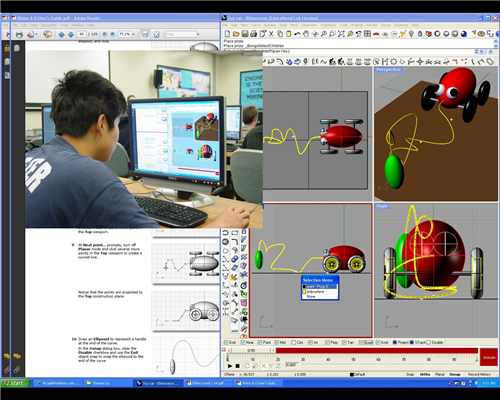
Task: Click the New file icon in Rhinoceros toolbar
Action: pyautogui.click(x=227, y=34)
